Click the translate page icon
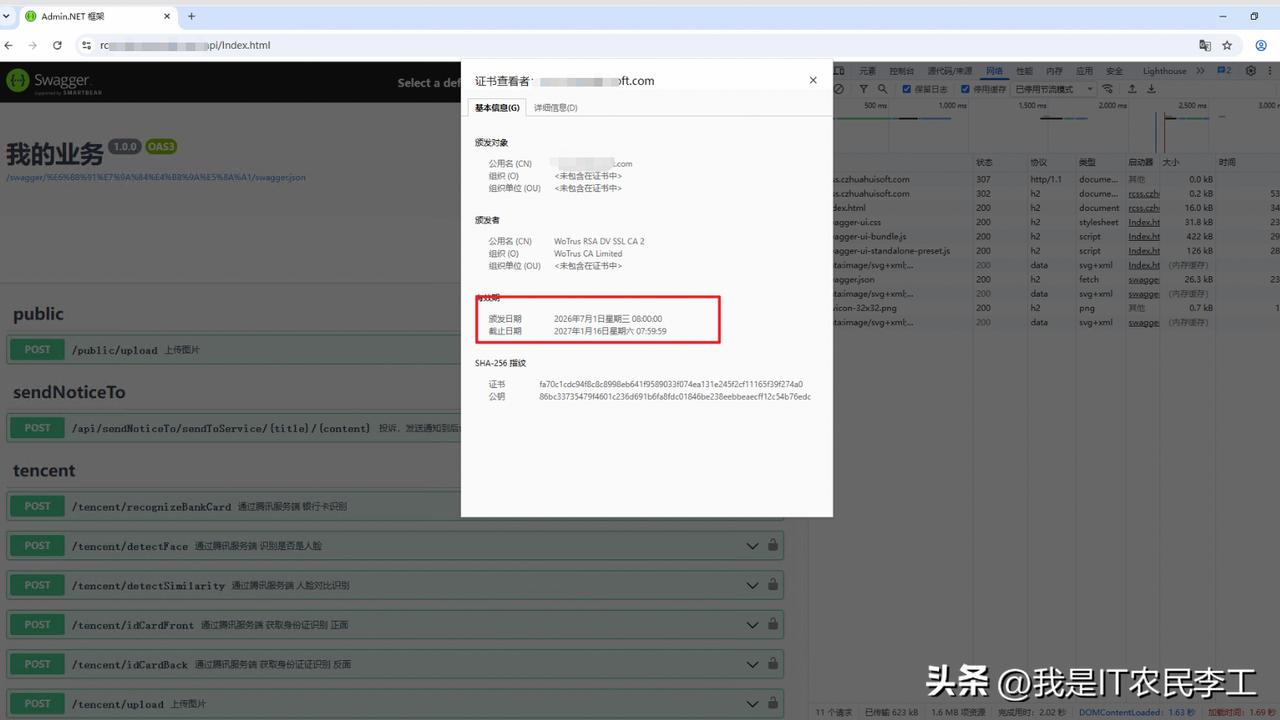The height and width of the screenshot is (720, 1280). (1205, 45)
